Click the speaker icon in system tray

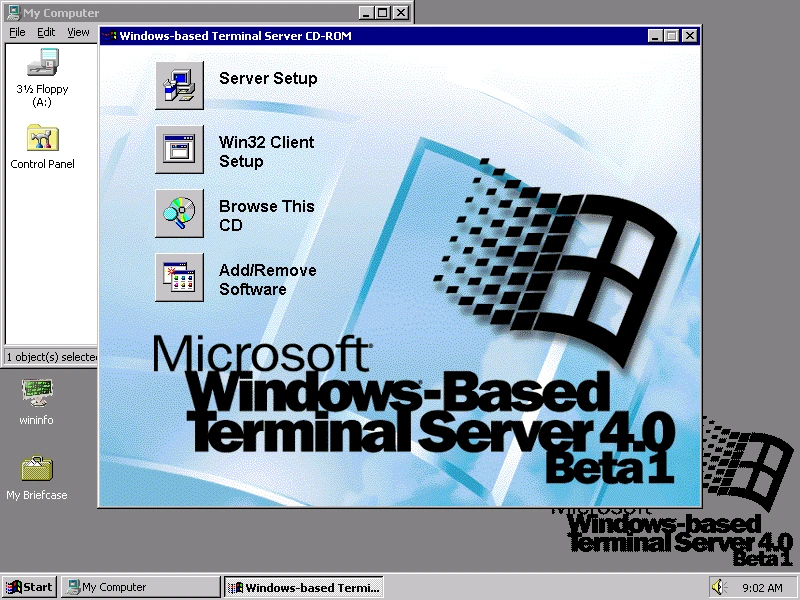pos(718,586)
